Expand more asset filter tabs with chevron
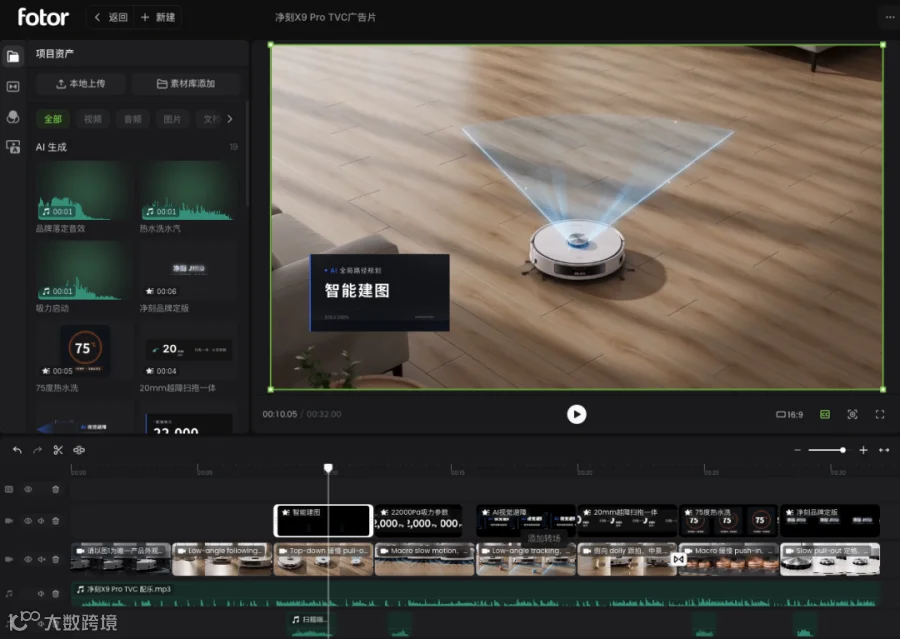This screenshot has height=639, width=900. click(230, 119)
